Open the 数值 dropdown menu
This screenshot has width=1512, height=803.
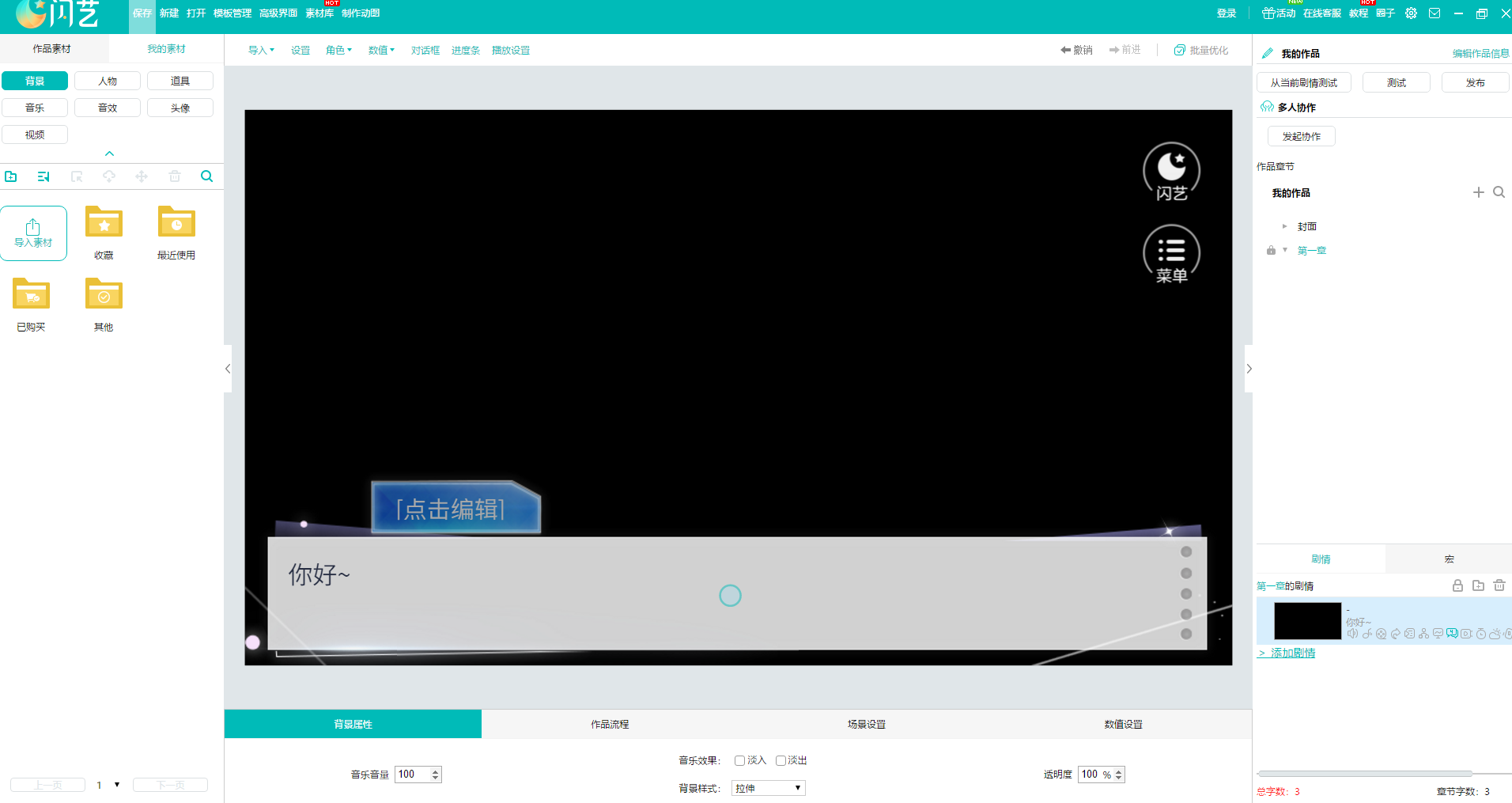click(381, 50)
